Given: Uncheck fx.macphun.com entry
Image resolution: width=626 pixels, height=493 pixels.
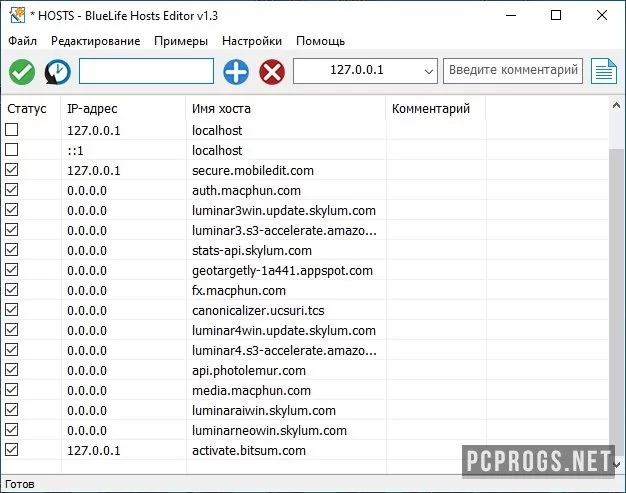Looking at the screenshot, I should click(x=12, y=289).
